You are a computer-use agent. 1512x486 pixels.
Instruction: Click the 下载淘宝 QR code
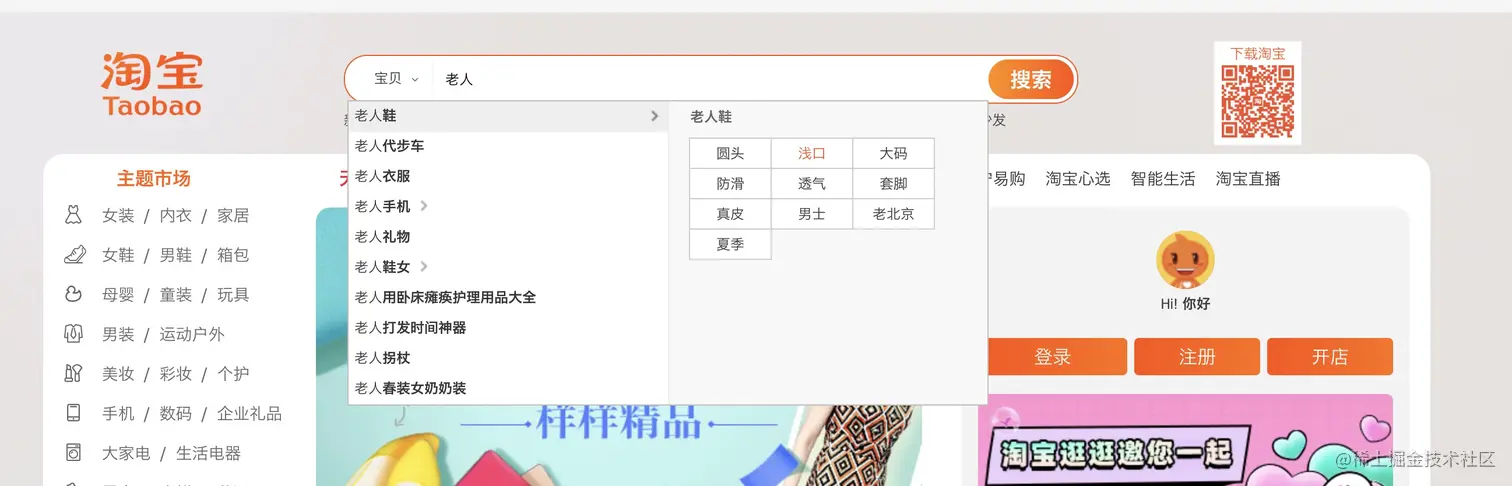[x=1258, y=102]
